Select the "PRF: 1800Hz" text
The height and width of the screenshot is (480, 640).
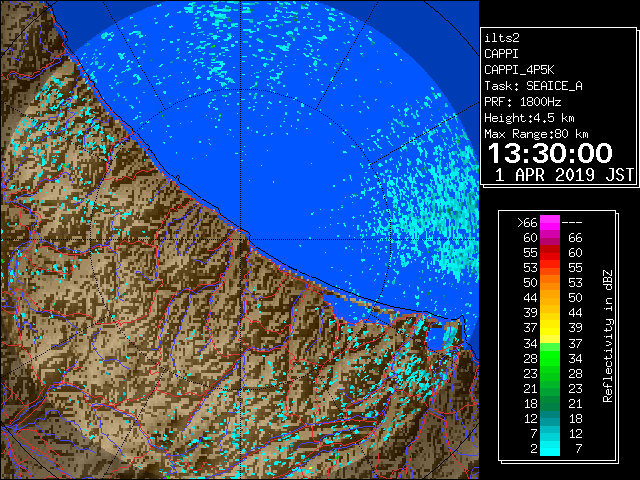(x=522, y=102)
